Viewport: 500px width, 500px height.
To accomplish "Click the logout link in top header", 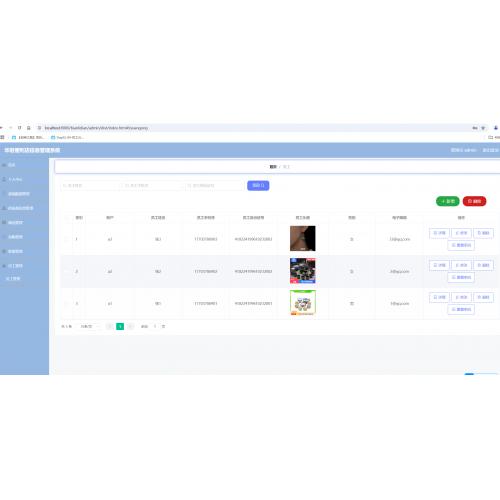I will (490, 150).
